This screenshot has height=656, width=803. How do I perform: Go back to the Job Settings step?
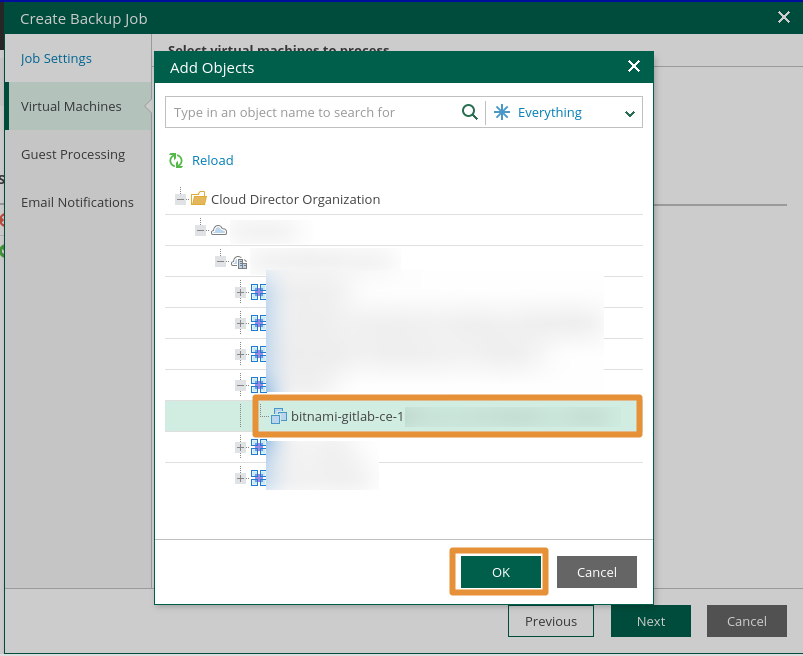point(55,58)
